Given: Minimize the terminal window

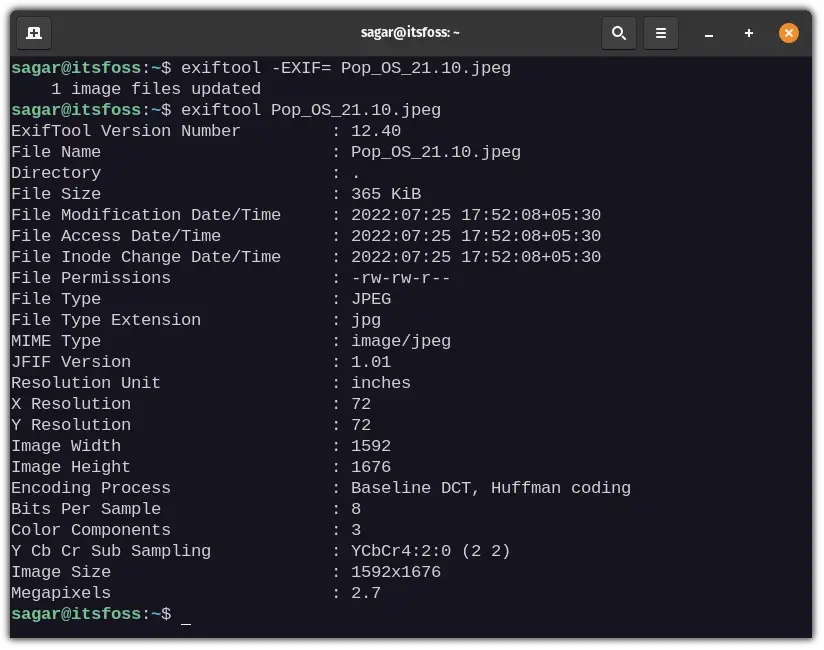Looking at the screenshot, I should coord(709,34).
